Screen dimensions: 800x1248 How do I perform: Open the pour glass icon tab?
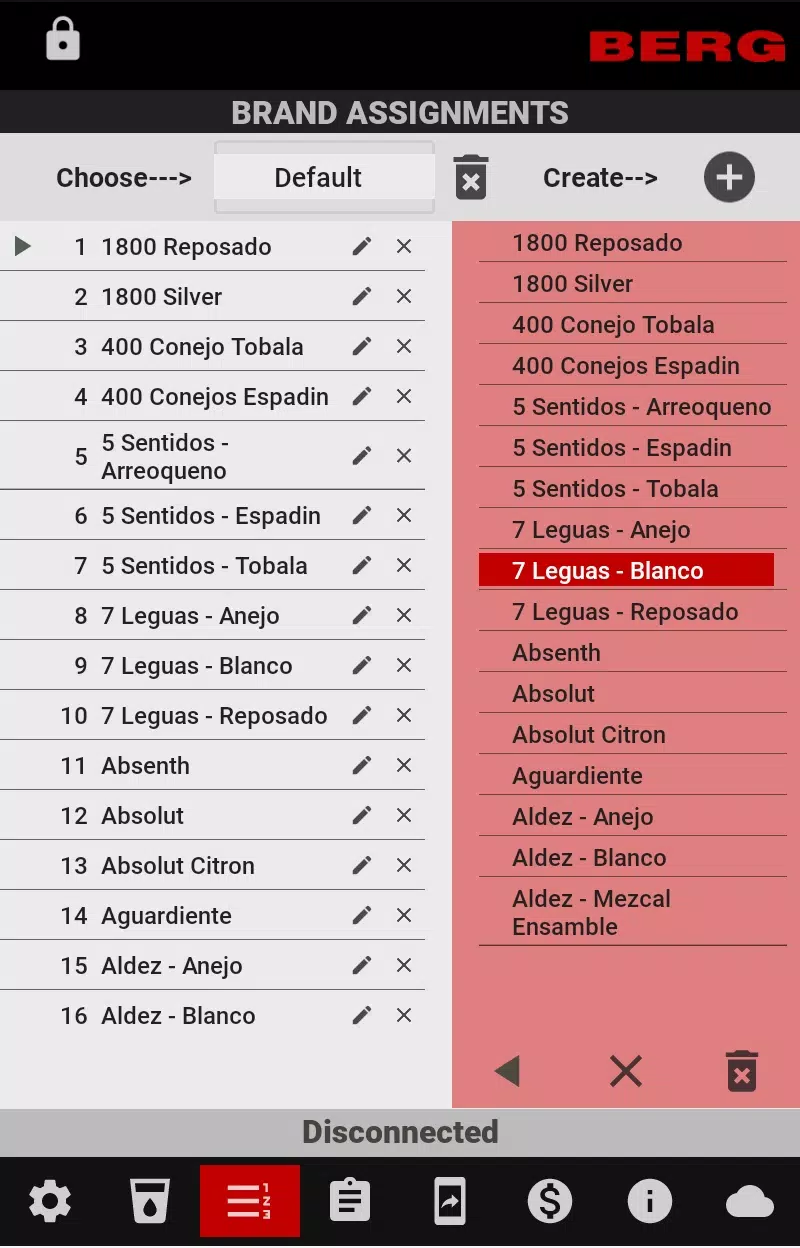click(x=150, y=1201)
